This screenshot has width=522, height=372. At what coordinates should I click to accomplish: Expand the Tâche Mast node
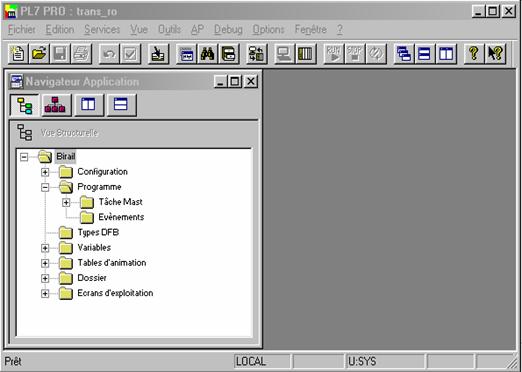pyautogui.click(x=66, y=202)
